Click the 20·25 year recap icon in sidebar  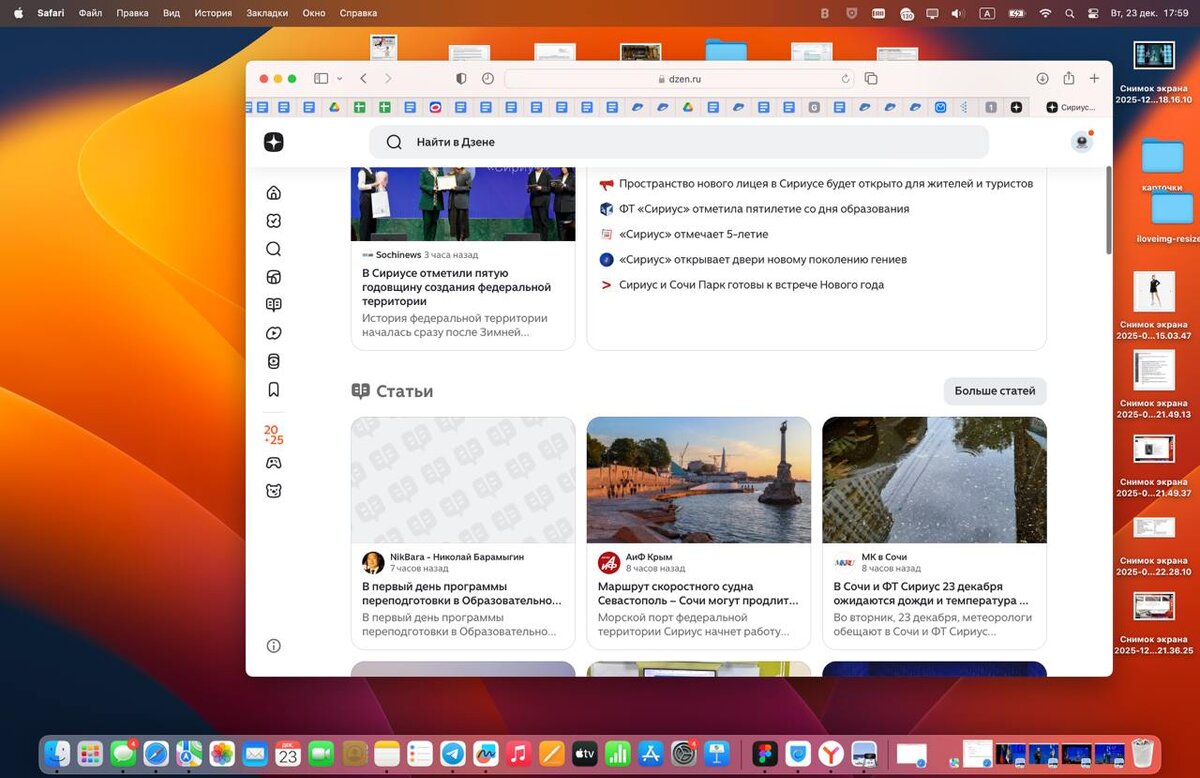click(x=273, y=434)
